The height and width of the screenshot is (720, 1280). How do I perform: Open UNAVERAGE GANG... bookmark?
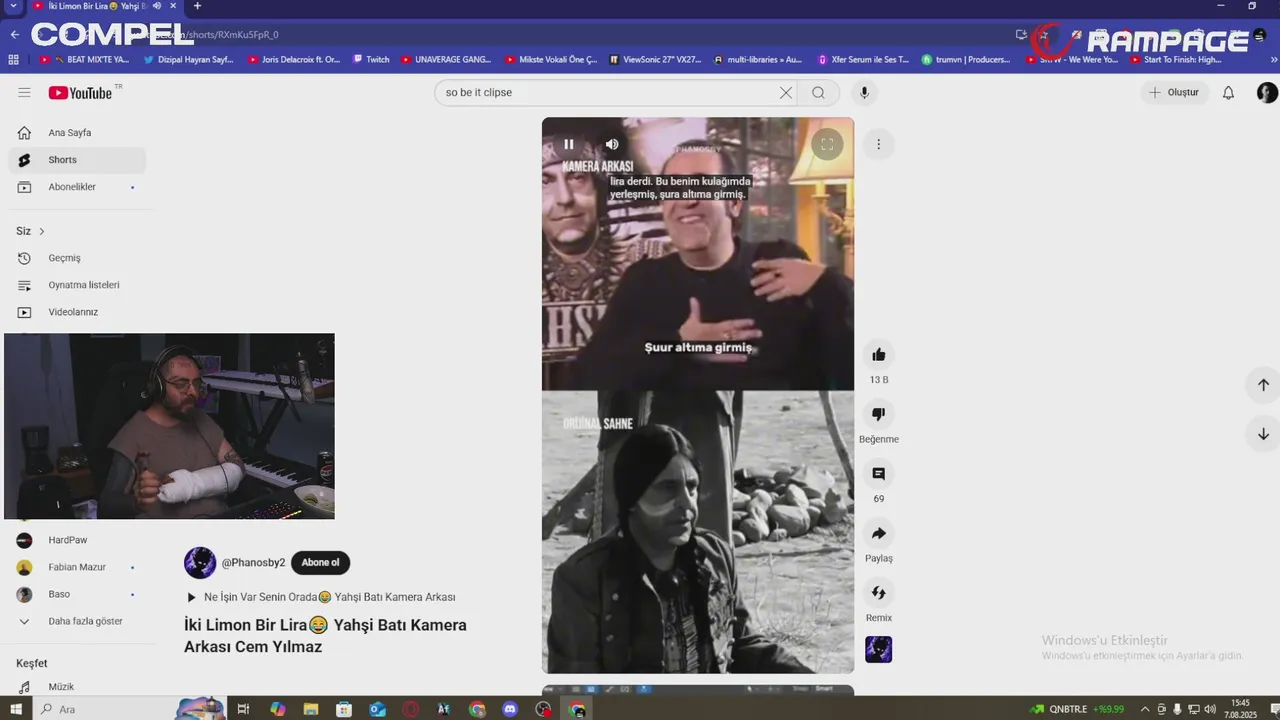(446, 60)
